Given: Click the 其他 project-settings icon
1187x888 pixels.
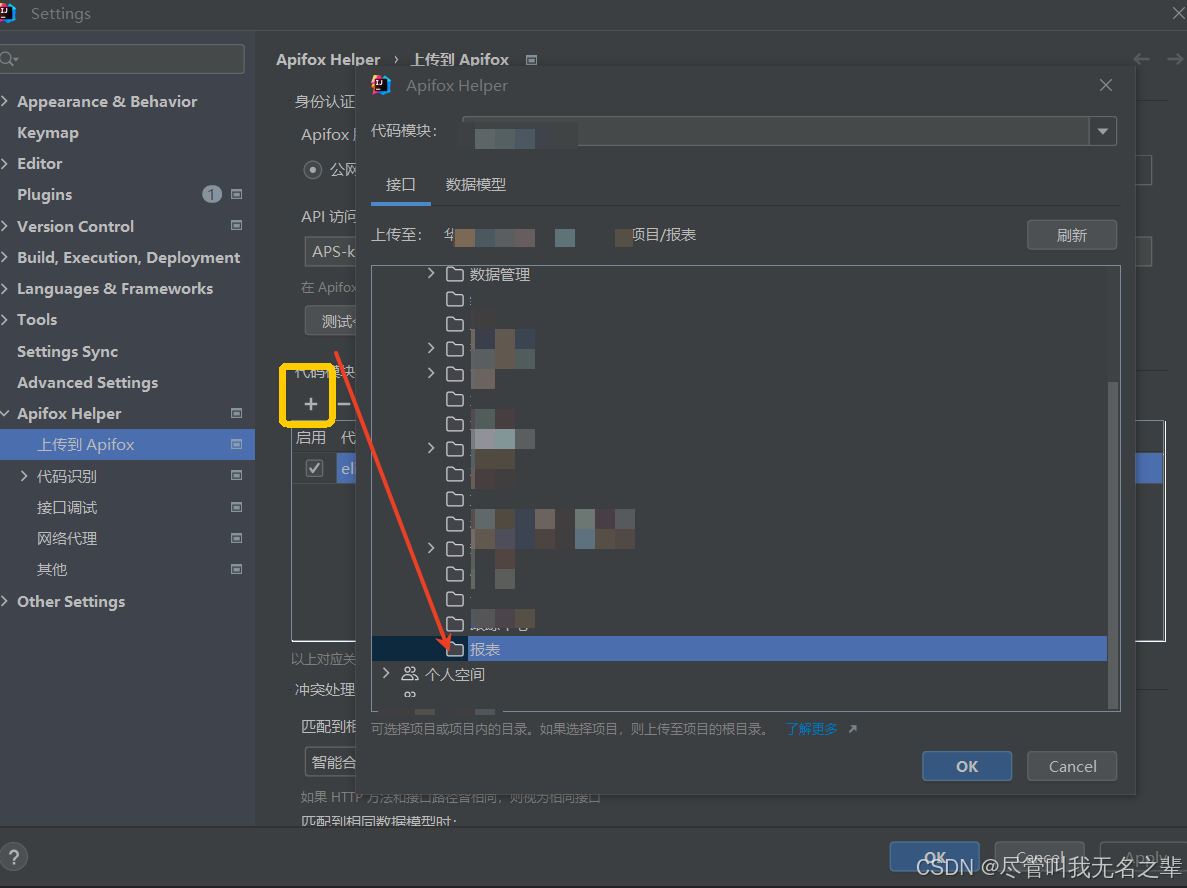Looking at the screenshot, I should tap(236, 569).
